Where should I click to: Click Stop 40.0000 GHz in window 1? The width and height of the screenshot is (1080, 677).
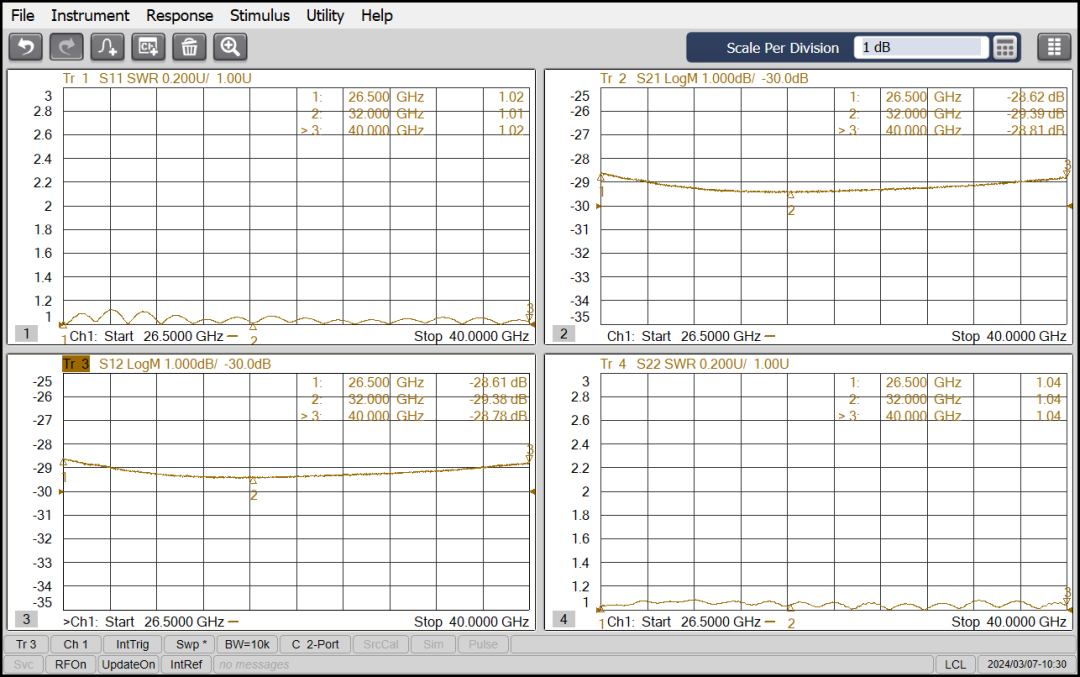coord(471,336)
